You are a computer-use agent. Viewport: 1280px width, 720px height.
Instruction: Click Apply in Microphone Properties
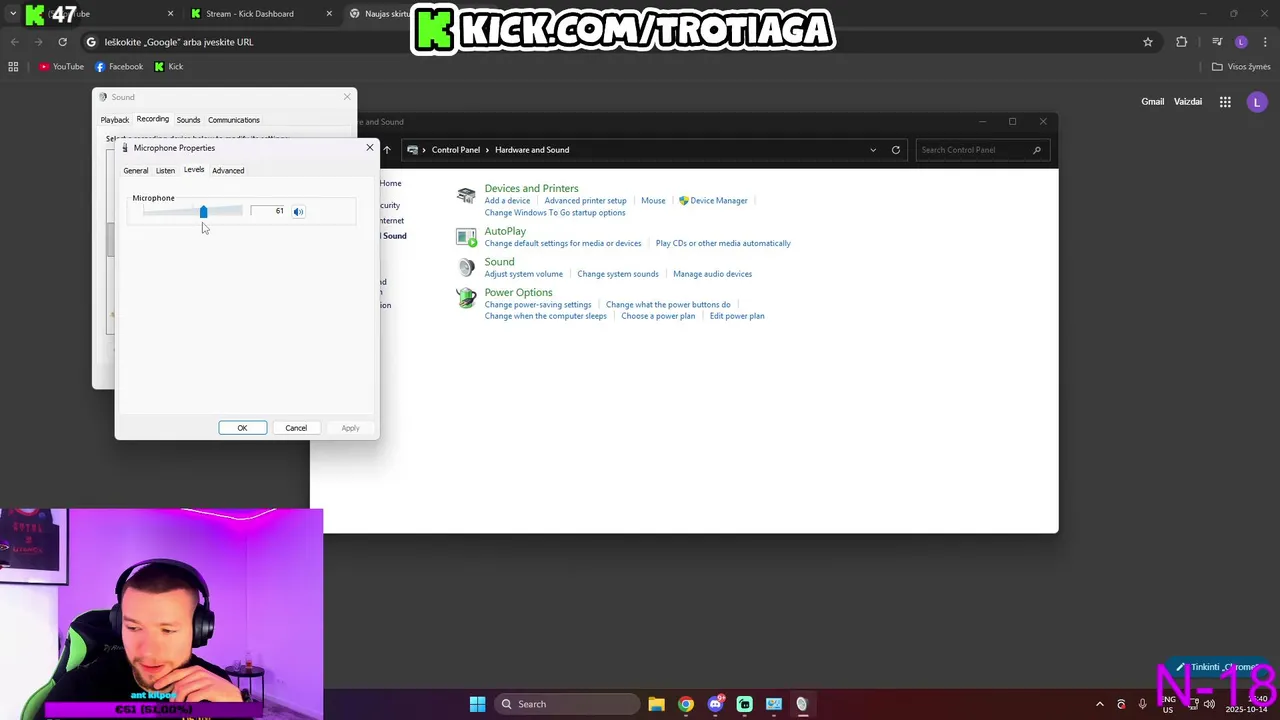350,428
